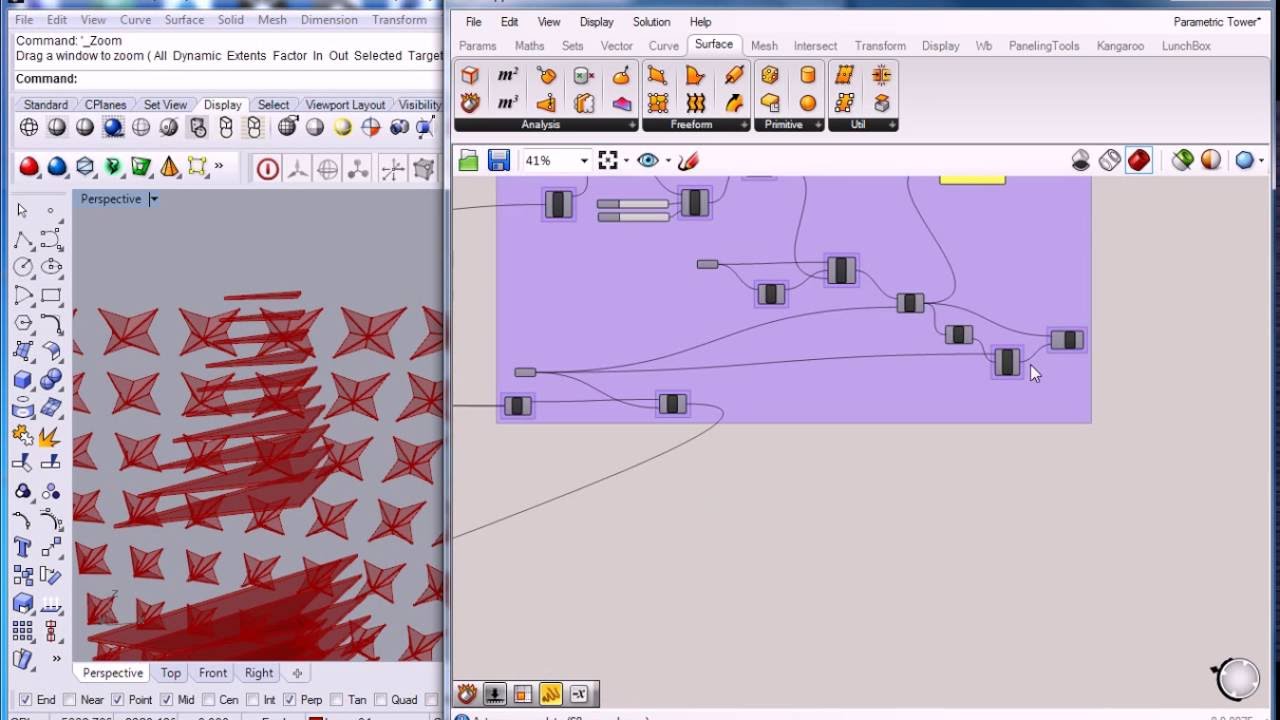Click the Grasshopper Save document icon
This screenshot has width=1280, height=720.
pos(498,160)
